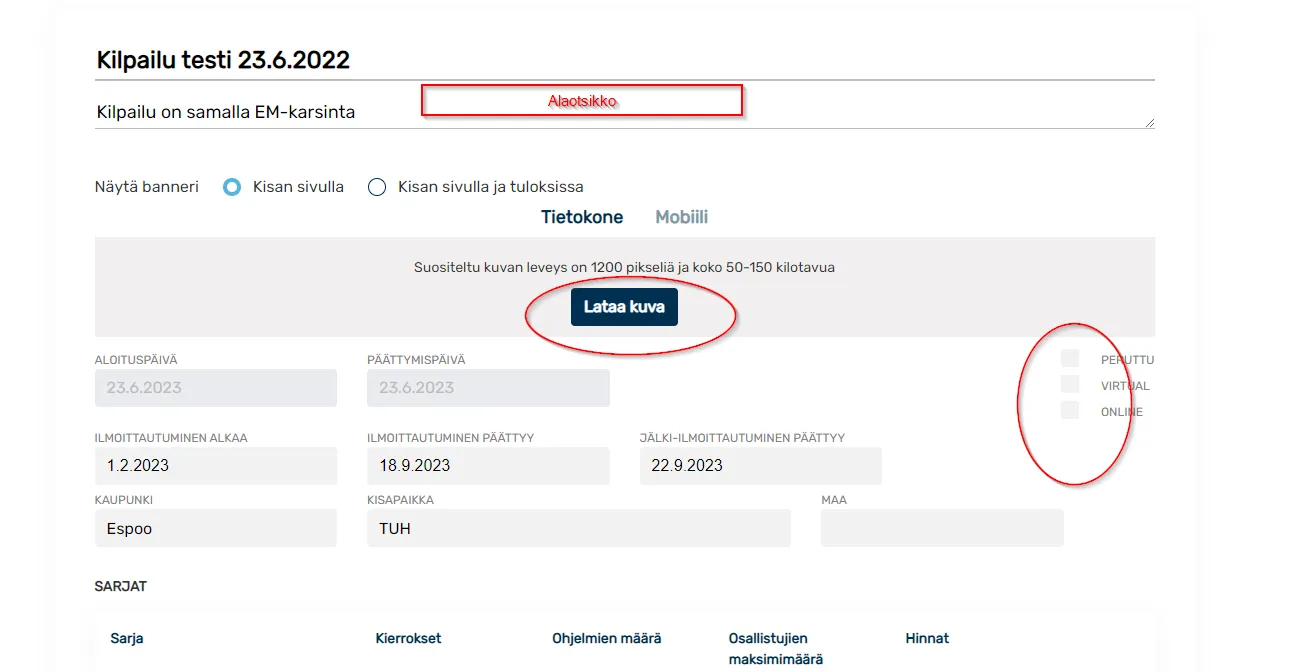Click the 'Osallistujien maksimimäärä' column header
The height and width of the screenshot is (672, 1290).
776,649
